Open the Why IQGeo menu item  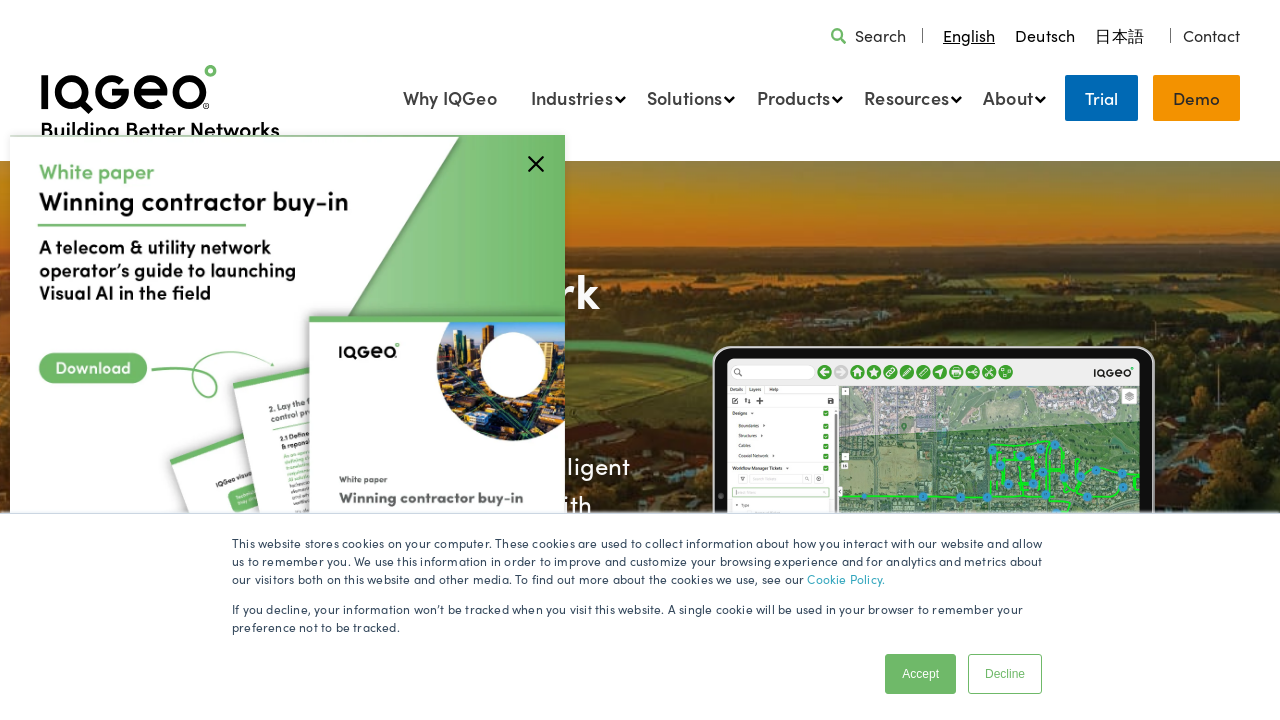click(450, 98)
